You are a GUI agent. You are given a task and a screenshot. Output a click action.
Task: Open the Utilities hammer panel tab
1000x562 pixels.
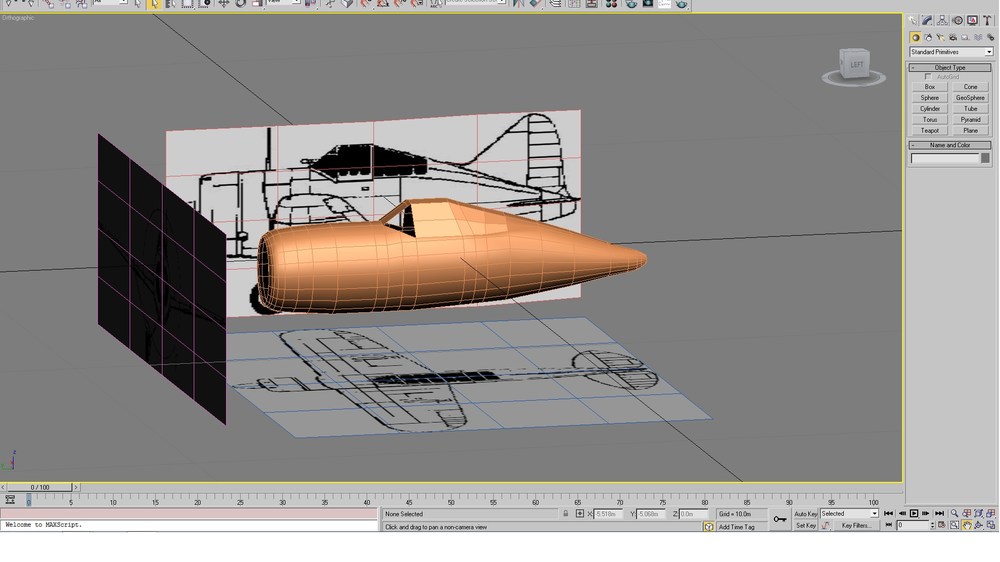click(987, 20)
